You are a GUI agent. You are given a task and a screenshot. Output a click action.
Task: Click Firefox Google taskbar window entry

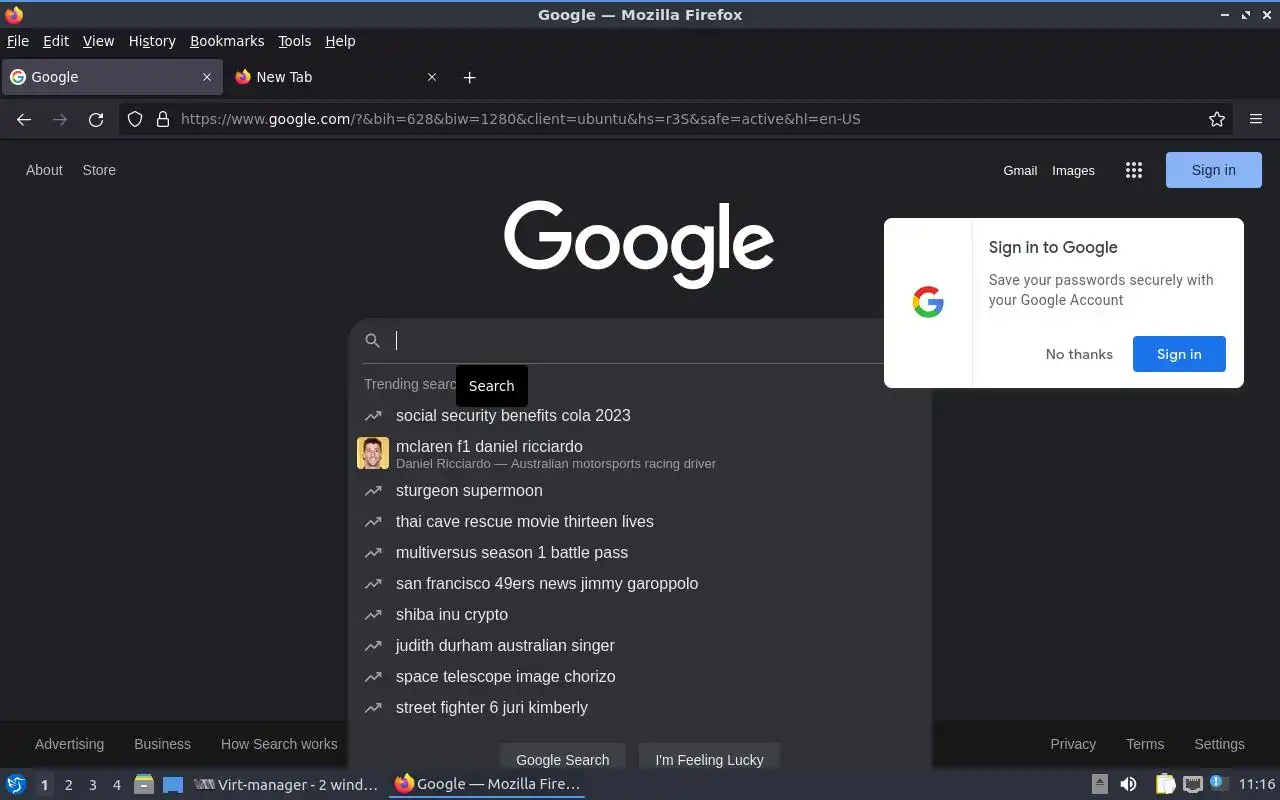tap(487, 785)
